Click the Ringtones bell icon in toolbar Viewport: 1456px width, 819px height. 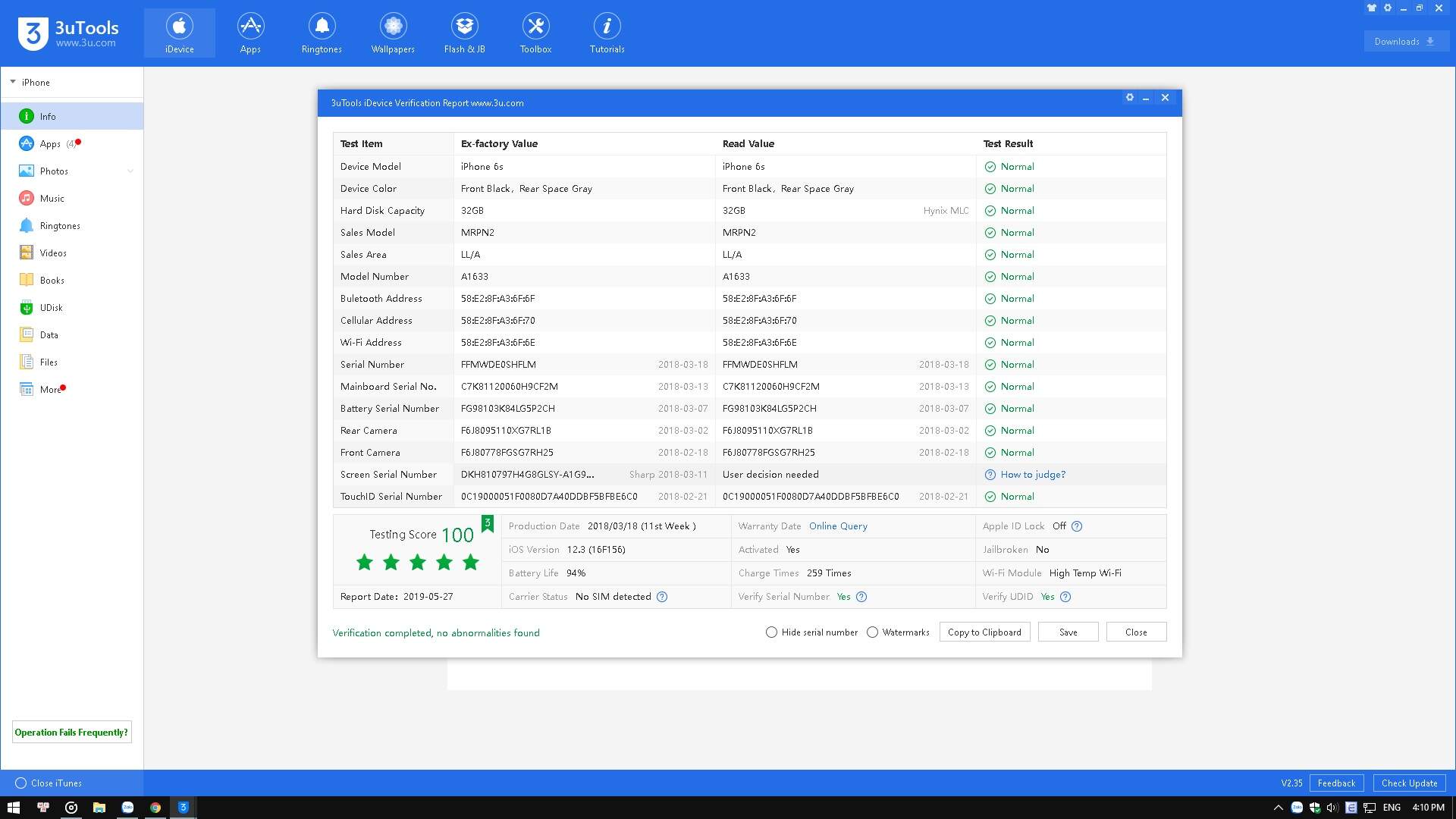pos(322,27)
